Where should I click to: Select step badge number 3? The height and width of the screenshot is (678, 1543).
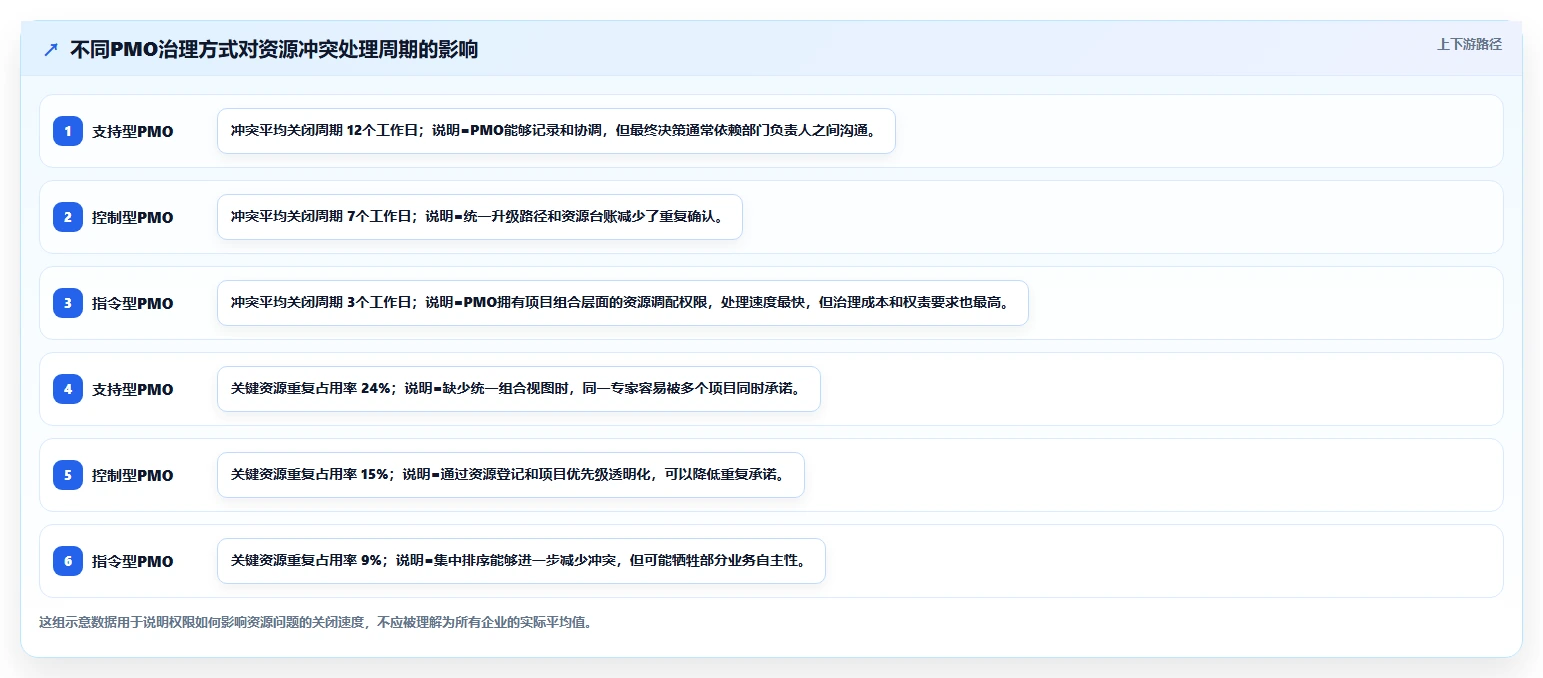tap(68, 303)
